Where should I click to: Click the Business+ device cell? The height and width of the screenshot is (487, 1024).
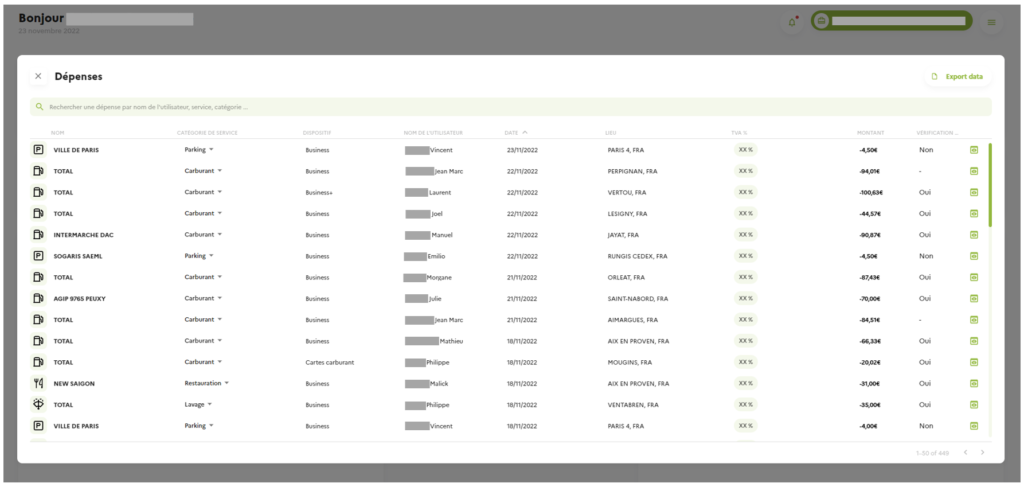point(319,193)
